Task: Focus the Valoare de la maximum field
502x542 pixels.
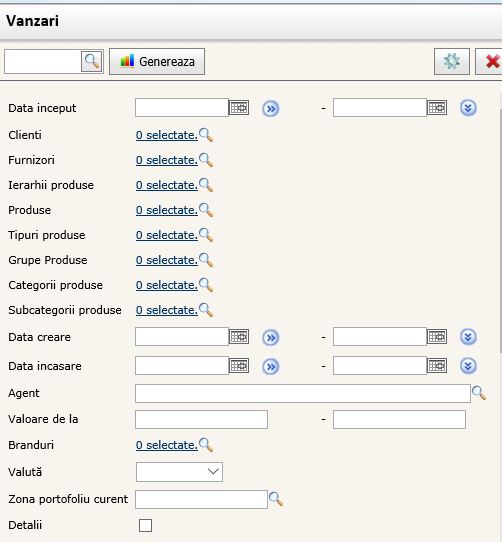Action: point(399,419)
